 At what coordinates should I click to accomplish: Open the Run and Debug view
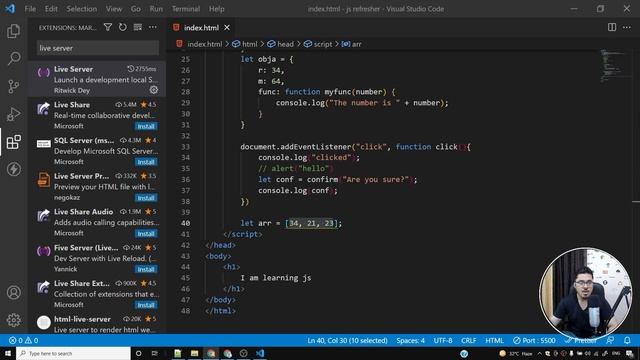[x=13, y=114]
